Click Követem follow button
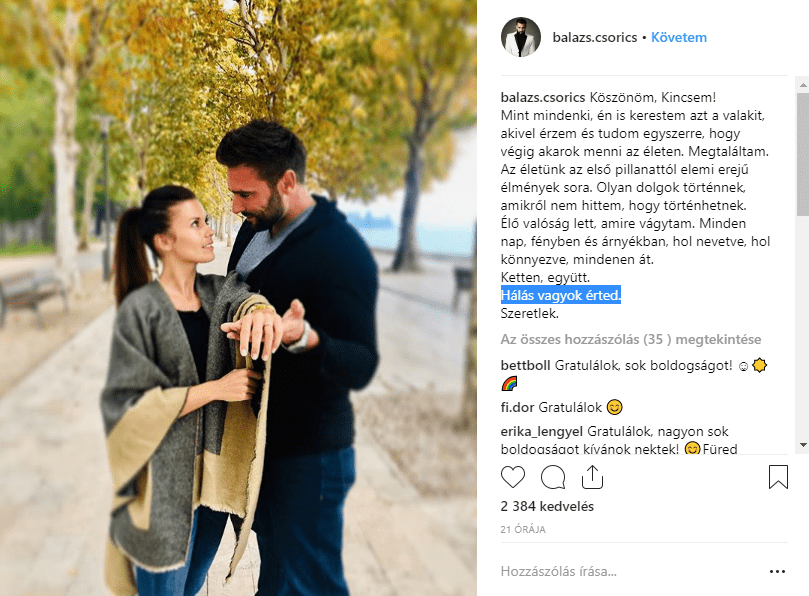Image resolution: width=809 pixels, height=596 pixels. tap(678, 38)
